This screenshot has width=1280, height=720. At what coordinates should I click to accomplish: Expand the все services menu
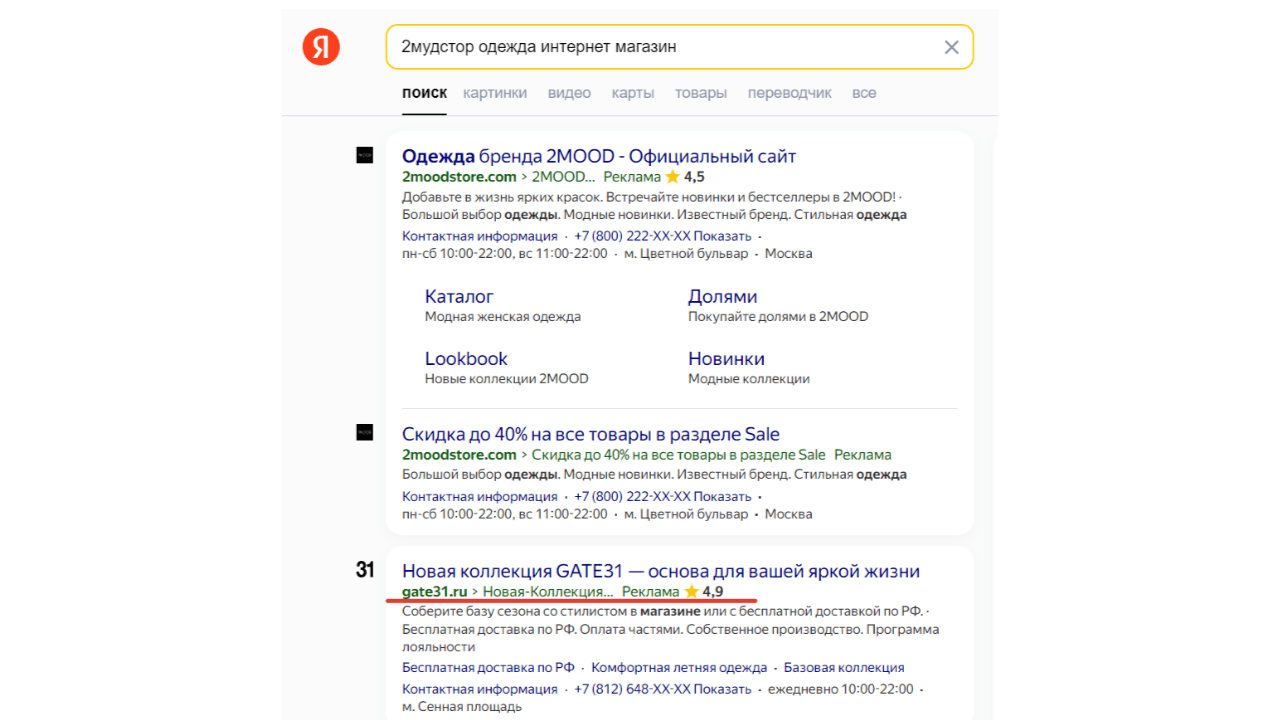coord(864,93)
